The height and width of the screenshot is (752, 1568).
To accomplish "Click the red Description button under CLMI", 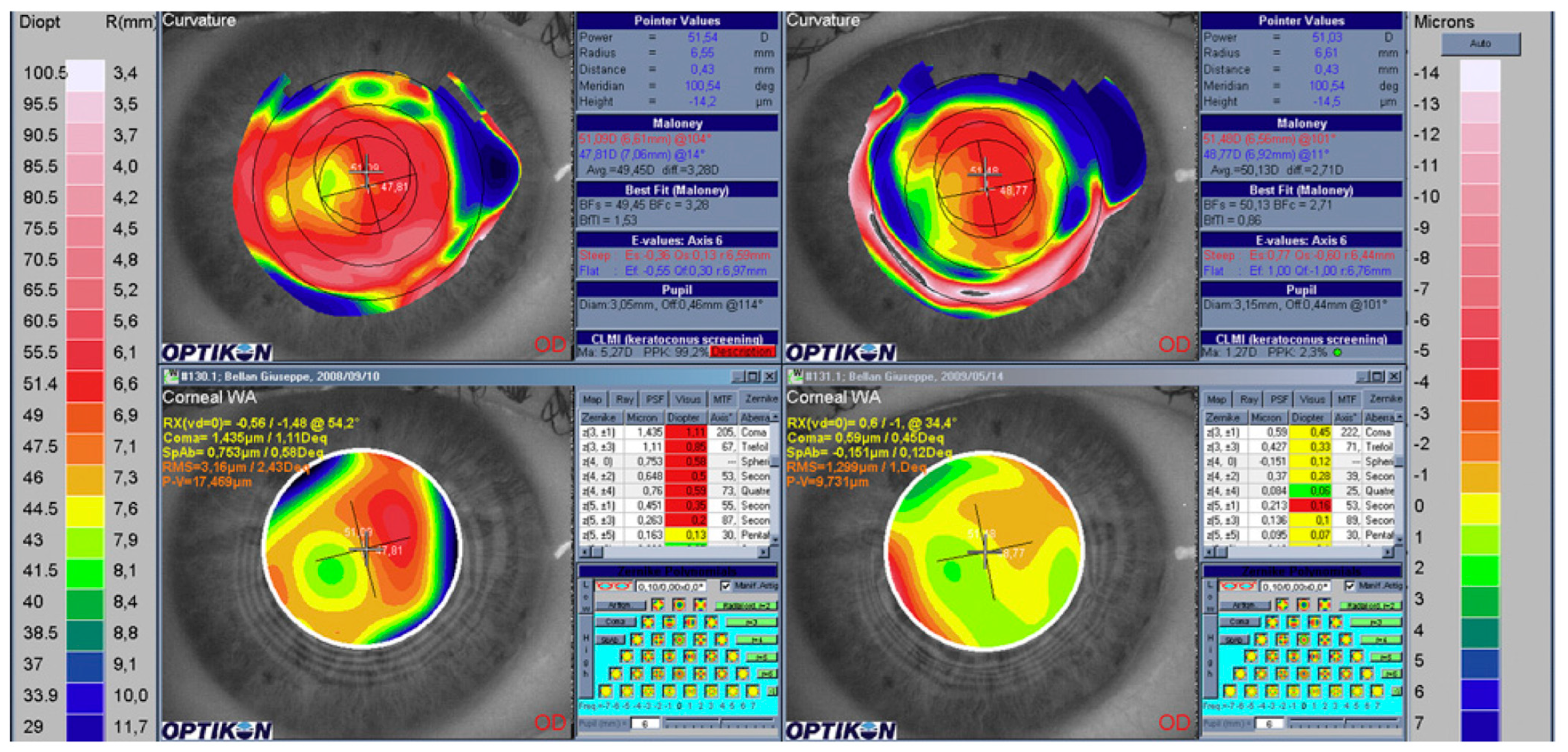I will (742, 352).
